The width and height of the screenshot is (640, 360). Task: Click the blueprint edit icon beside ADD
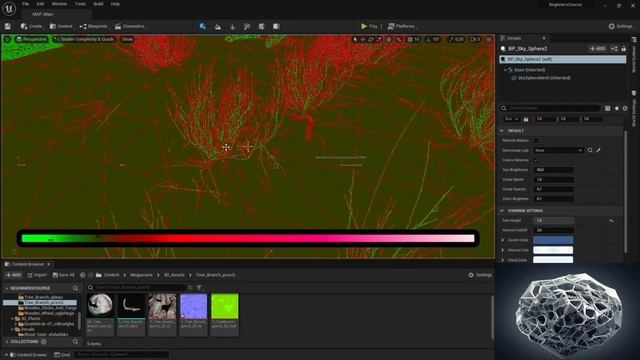[614, 49]
